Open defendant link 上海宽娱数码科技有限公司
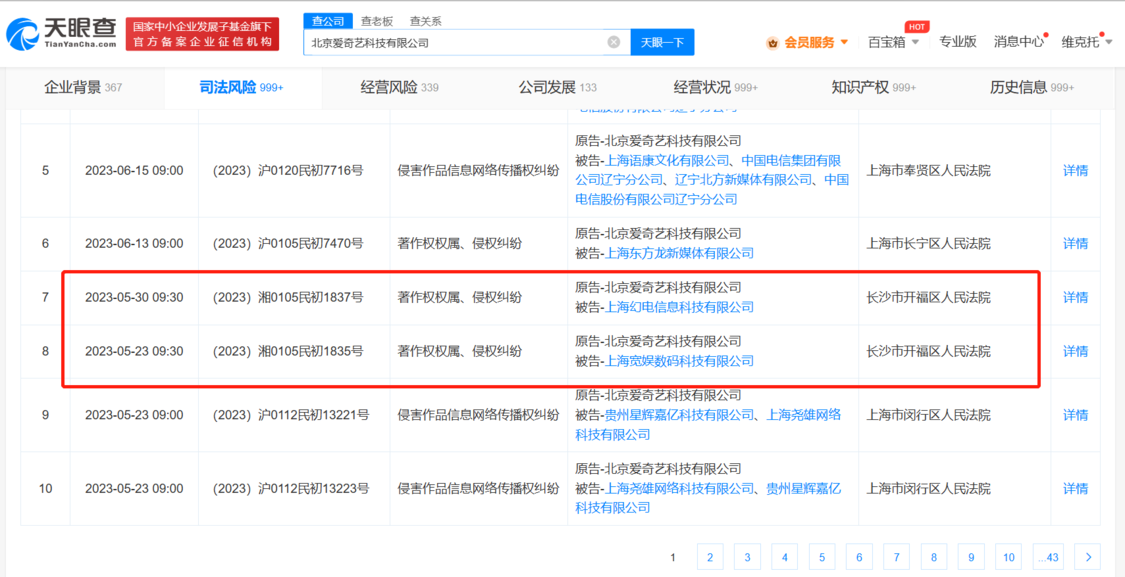The width and height of the screenshot is (1125, 577). tap(680, 361)
